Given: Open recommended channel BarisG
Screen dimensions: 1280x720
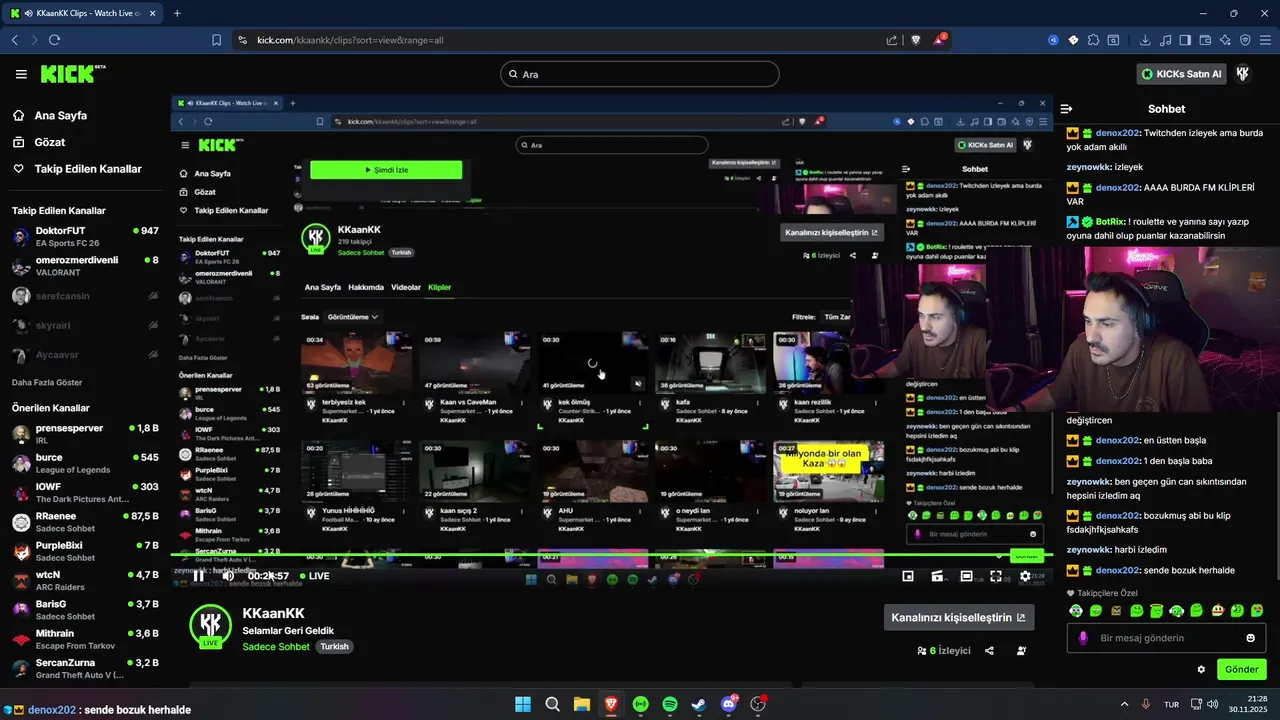Looking at the screenshot, I should 84,610.
